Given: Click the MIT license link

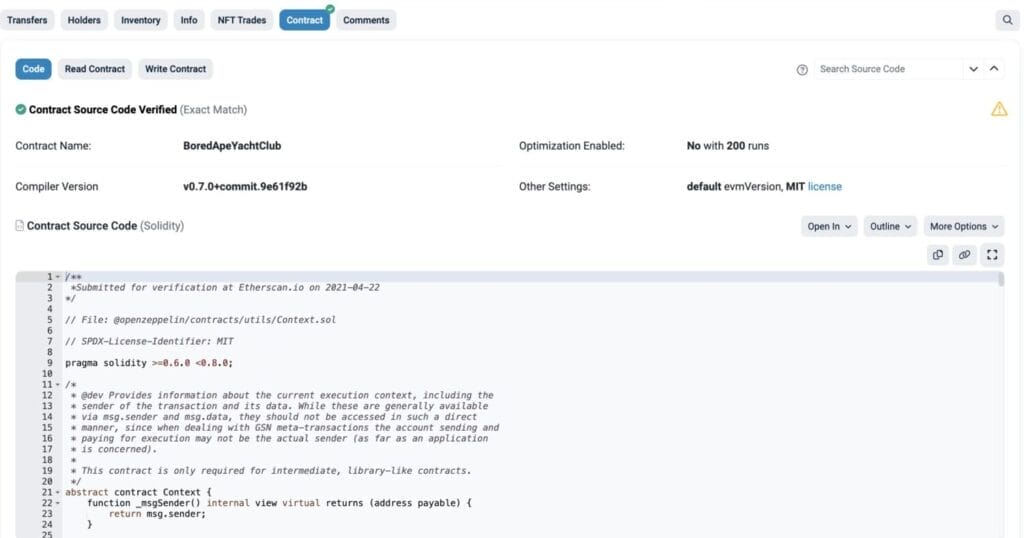Looking at the screenshot, I should tap(824, 187).
